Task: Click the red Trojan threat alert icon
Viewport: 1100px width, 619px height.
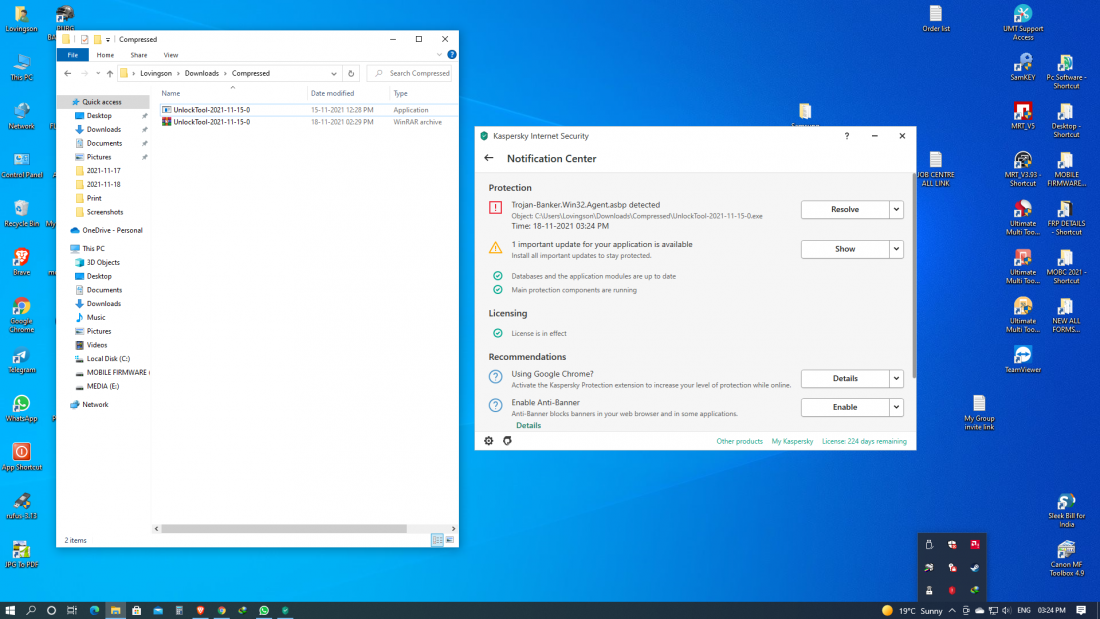Action: click(x=495, y=208)
